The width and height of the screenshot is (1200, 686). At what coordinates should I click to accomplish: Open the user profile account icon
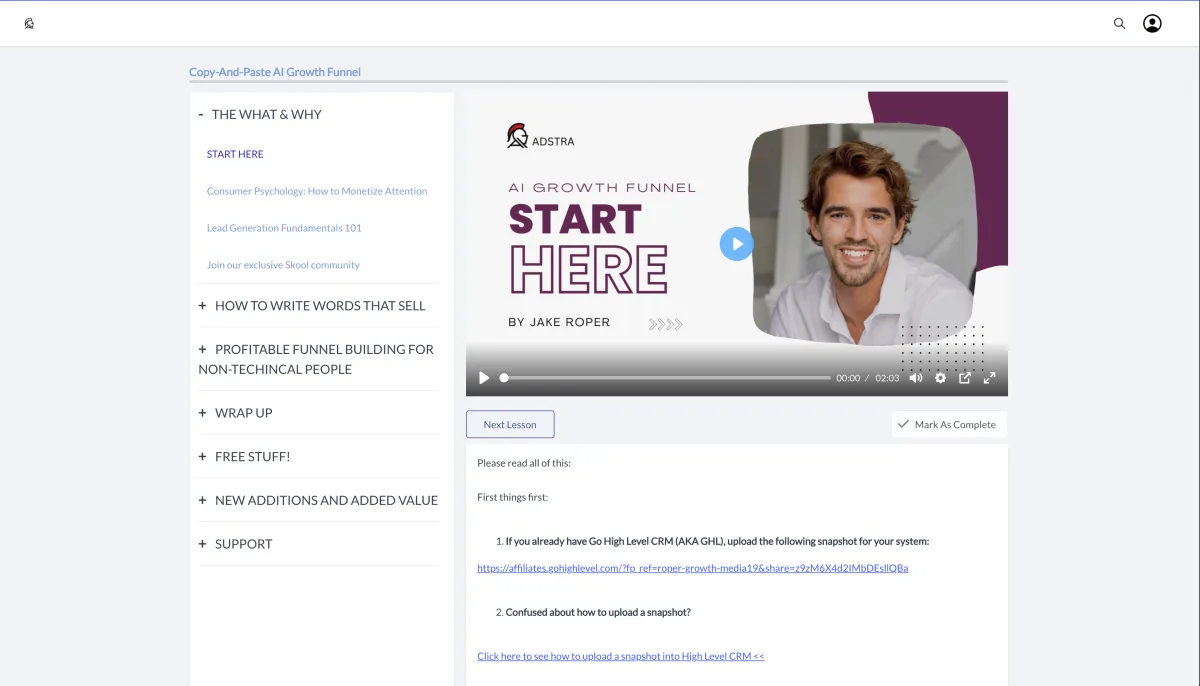pyautogui.click(x=1152, y=23)
